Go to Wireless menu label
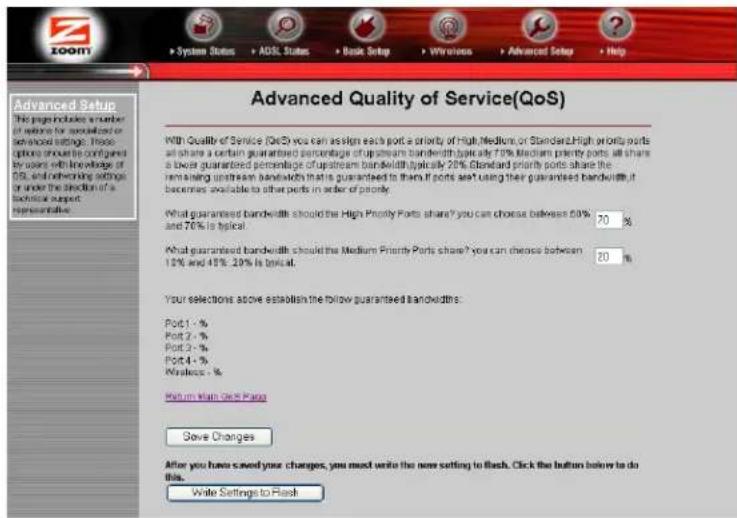737x518 pixels. [x=447, y=51]
